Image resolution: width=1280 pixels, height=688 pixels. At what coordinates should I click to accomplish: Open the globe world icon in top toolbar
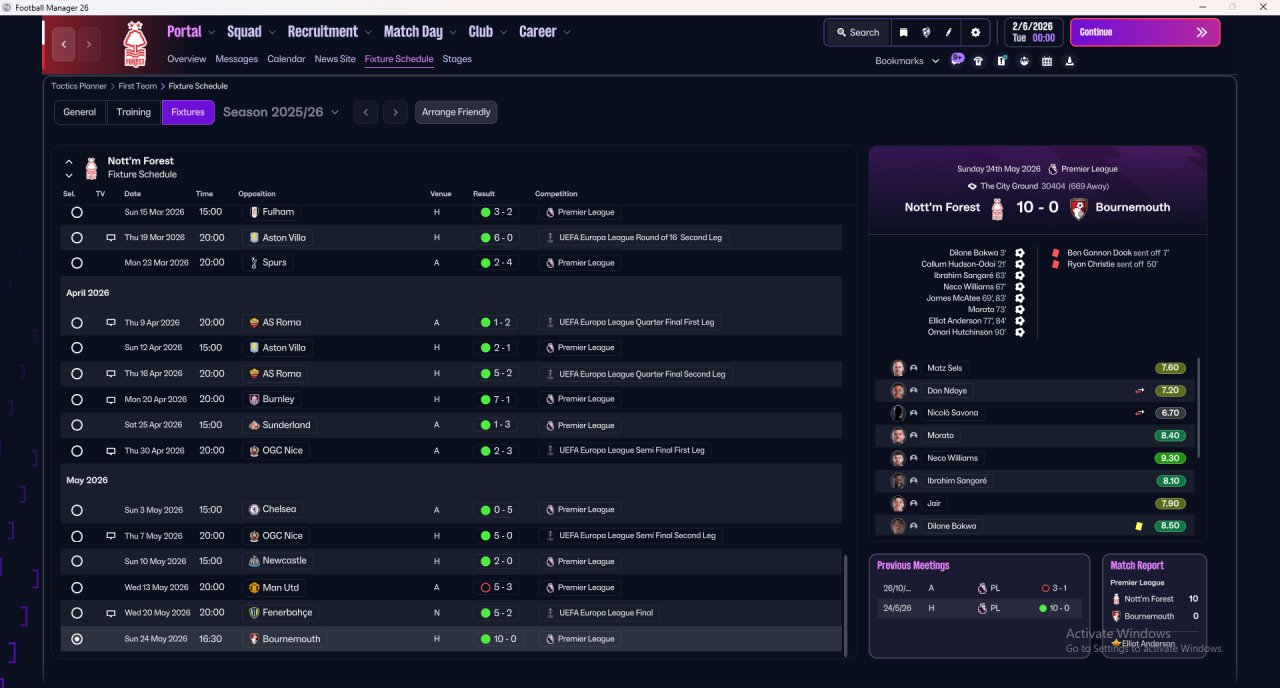pyautogui.click(x=926, y=32)
